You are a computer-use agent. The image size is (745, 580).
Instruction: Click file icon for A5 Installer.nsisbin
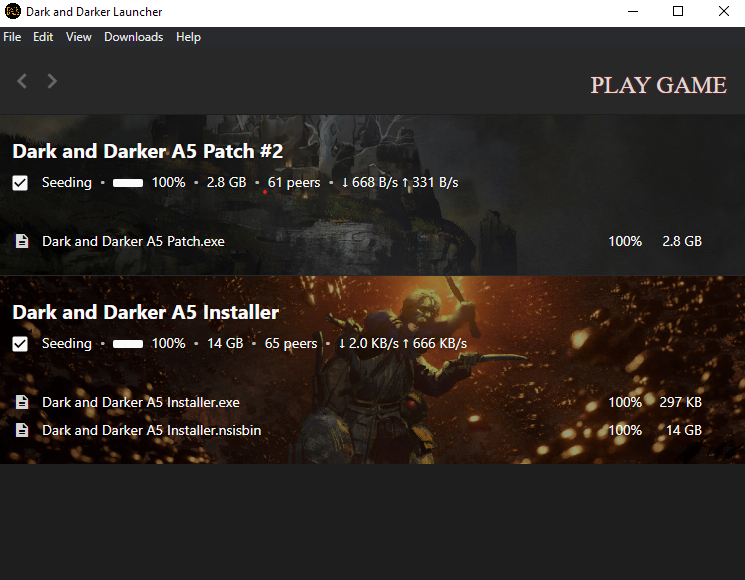tap(22, 430)
